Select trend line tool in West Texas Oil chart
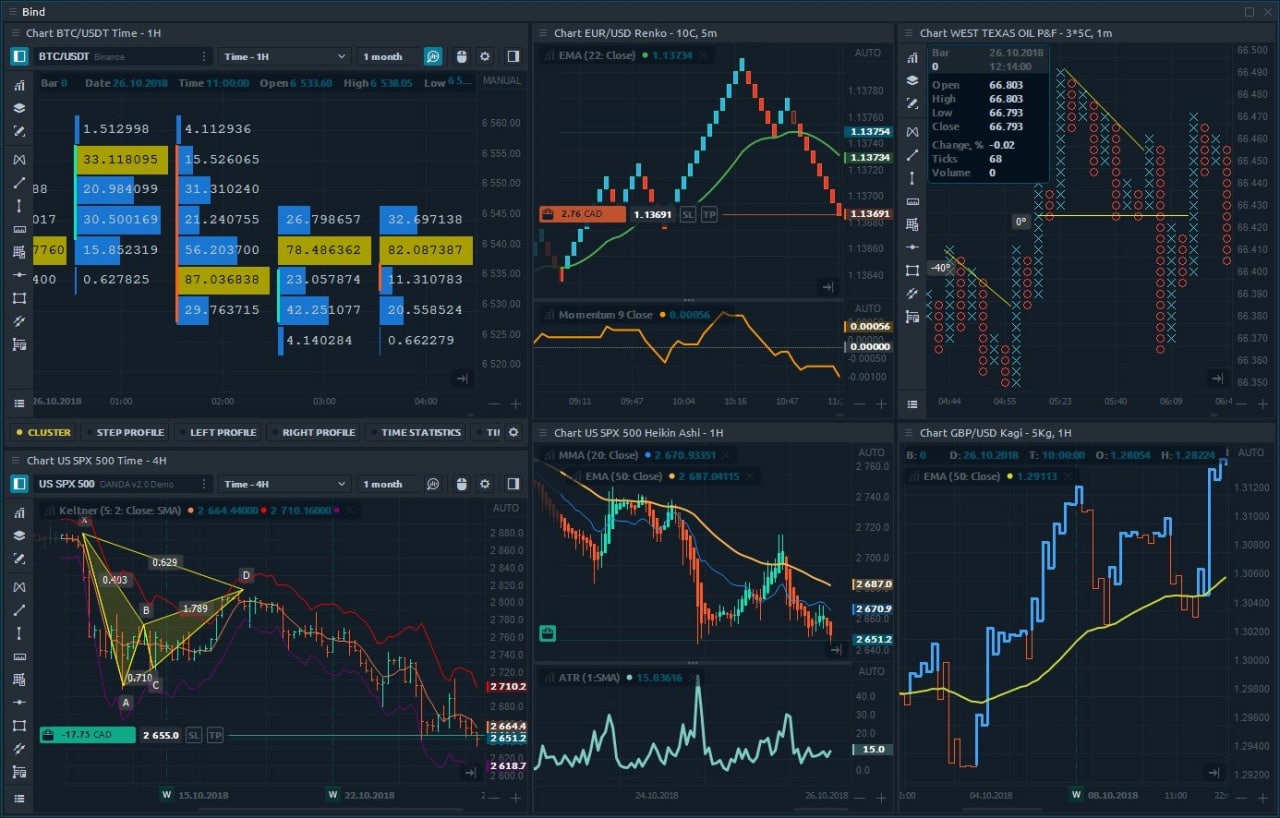This screenshot has width=1280, height=818. coord(912,155)
